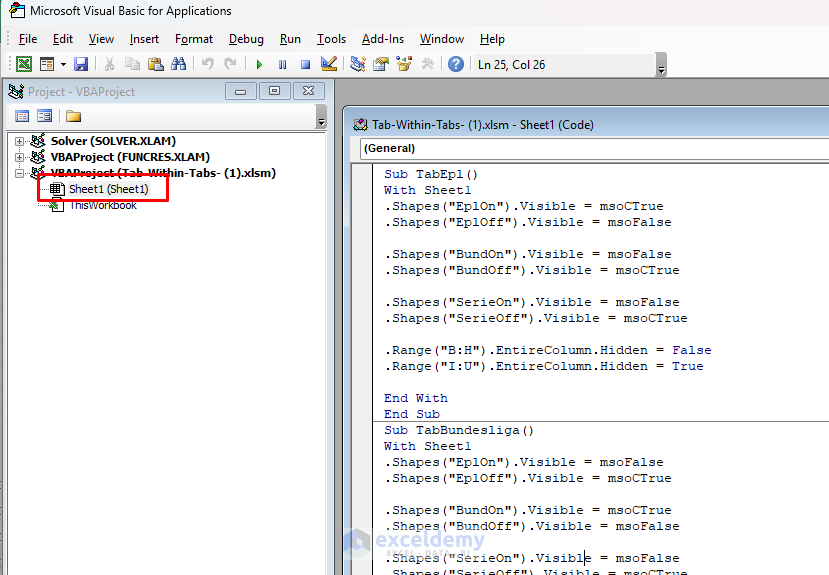Open the Add-Ins menu
Image resolution: width=829 pixels, height=575 pixels.
(383, 39)
